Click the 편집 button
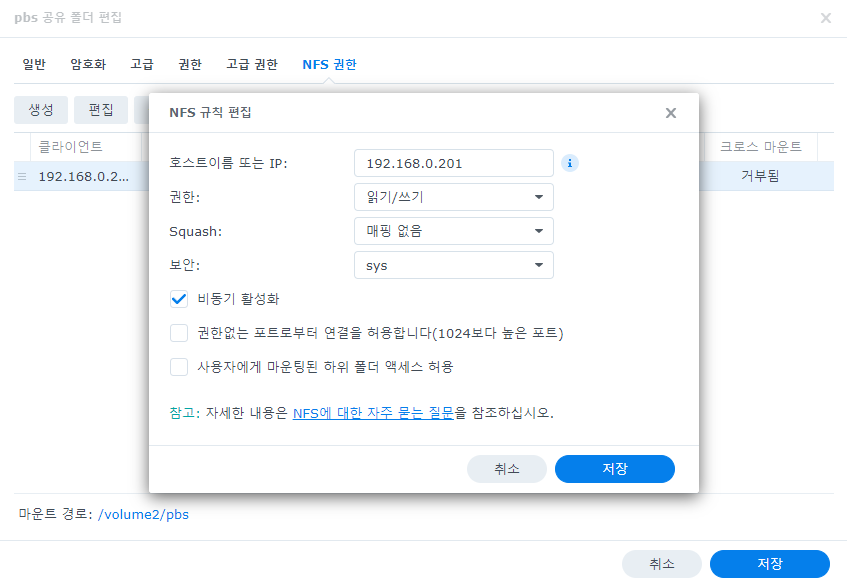The height and width of the screenshot is (585, 847). pos(101,110)
